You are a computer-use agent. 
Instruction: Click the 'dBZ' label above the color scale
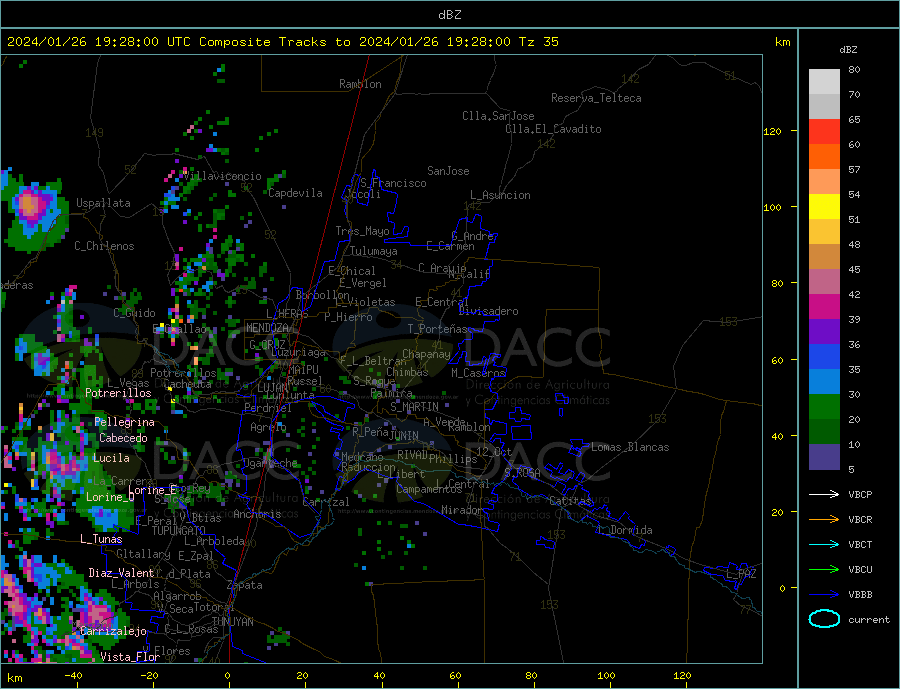coord(848,50)
